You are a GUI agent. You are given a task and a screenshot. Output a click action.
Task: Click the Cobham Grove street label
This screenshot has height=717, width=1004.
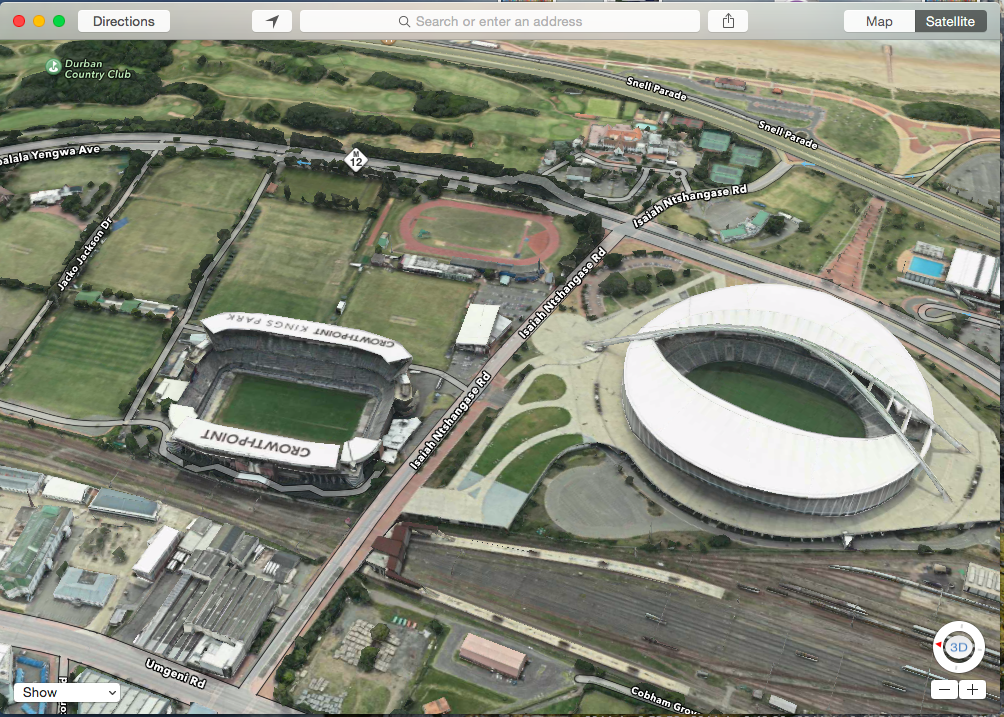click(x=666, y=700)
